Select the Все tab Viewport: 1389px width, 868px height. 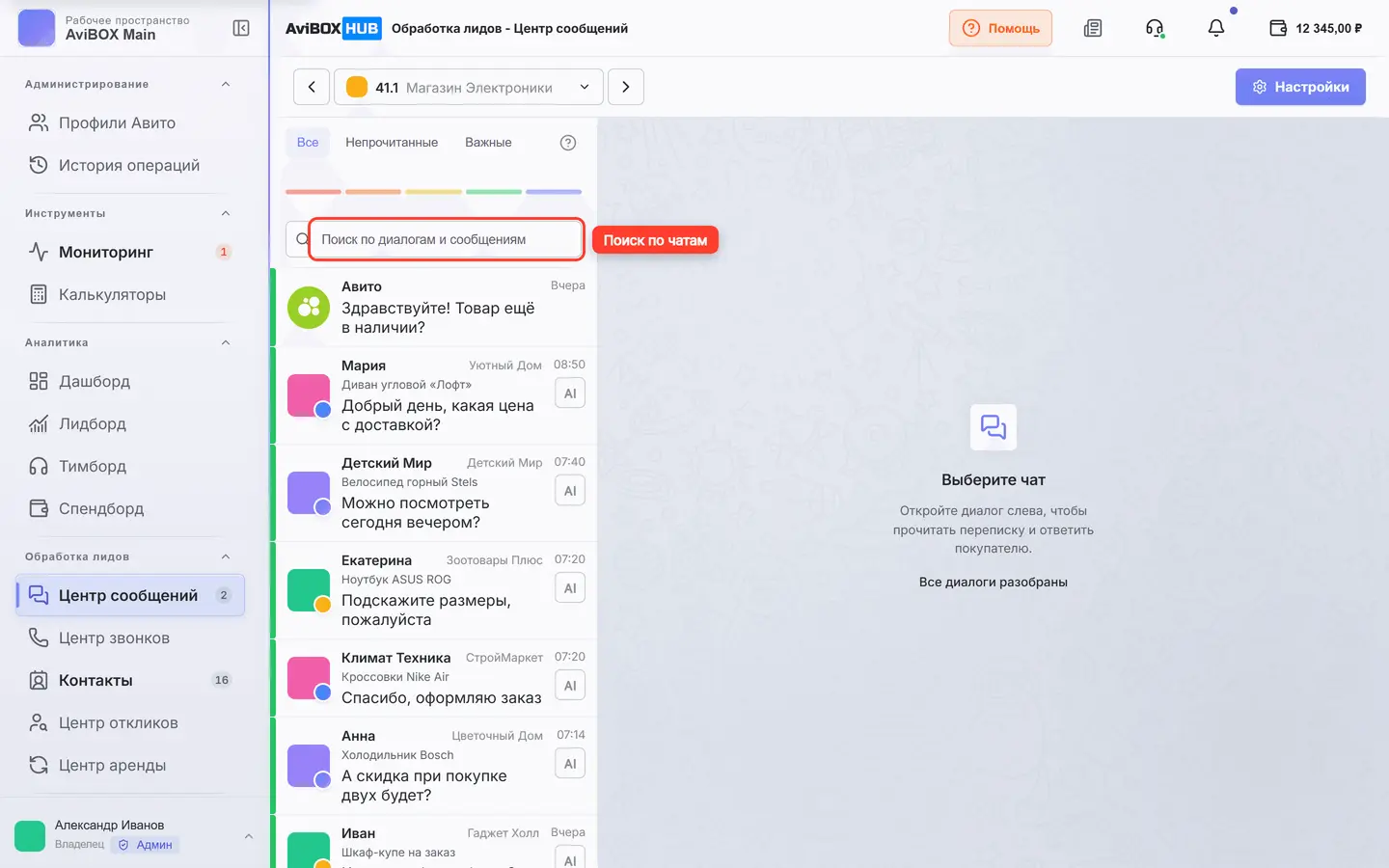click(308, 143)
